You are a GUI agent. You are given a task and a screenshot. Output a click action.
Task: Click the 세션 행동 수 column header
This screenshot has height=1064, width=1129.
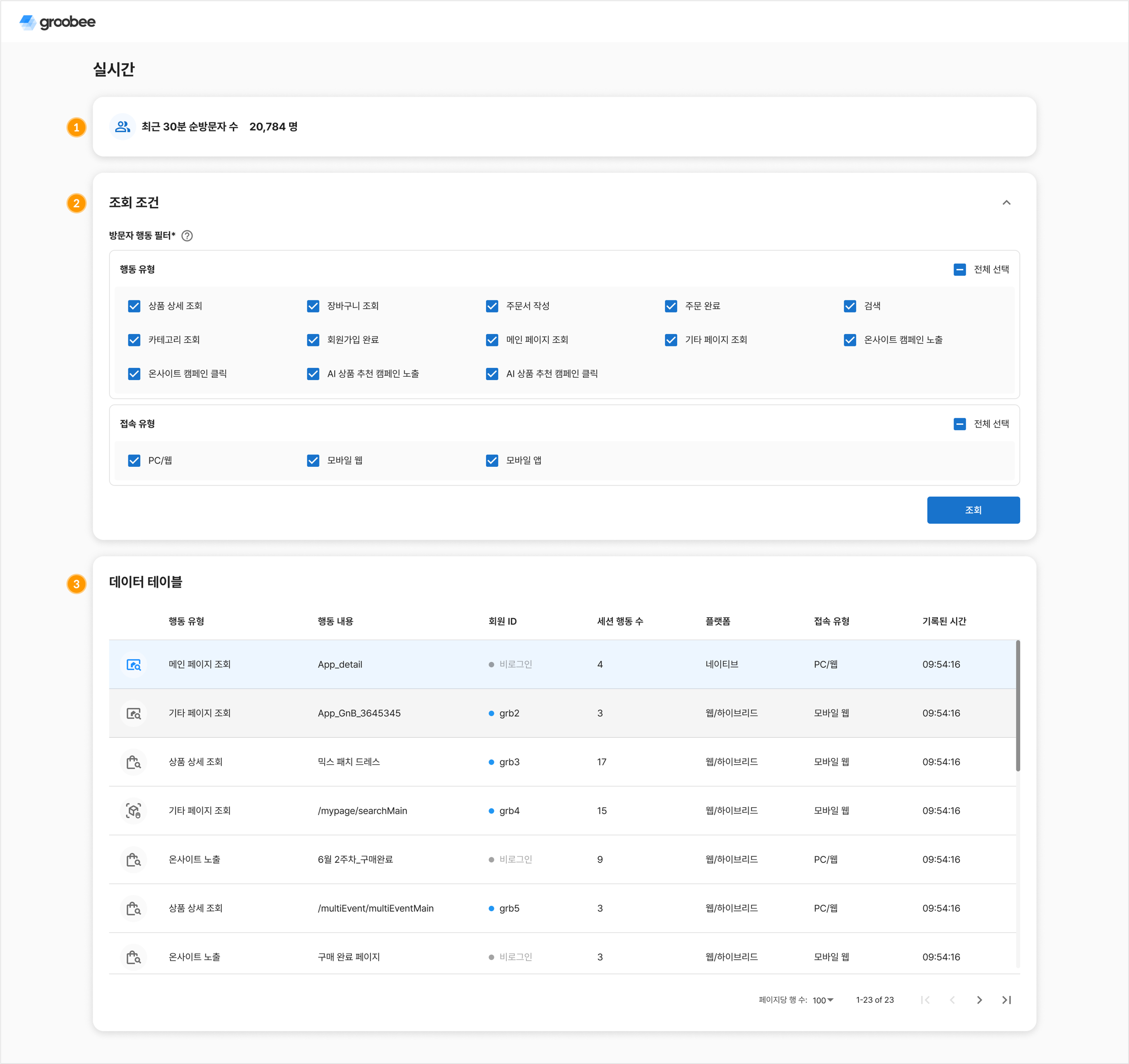[619, 621]
